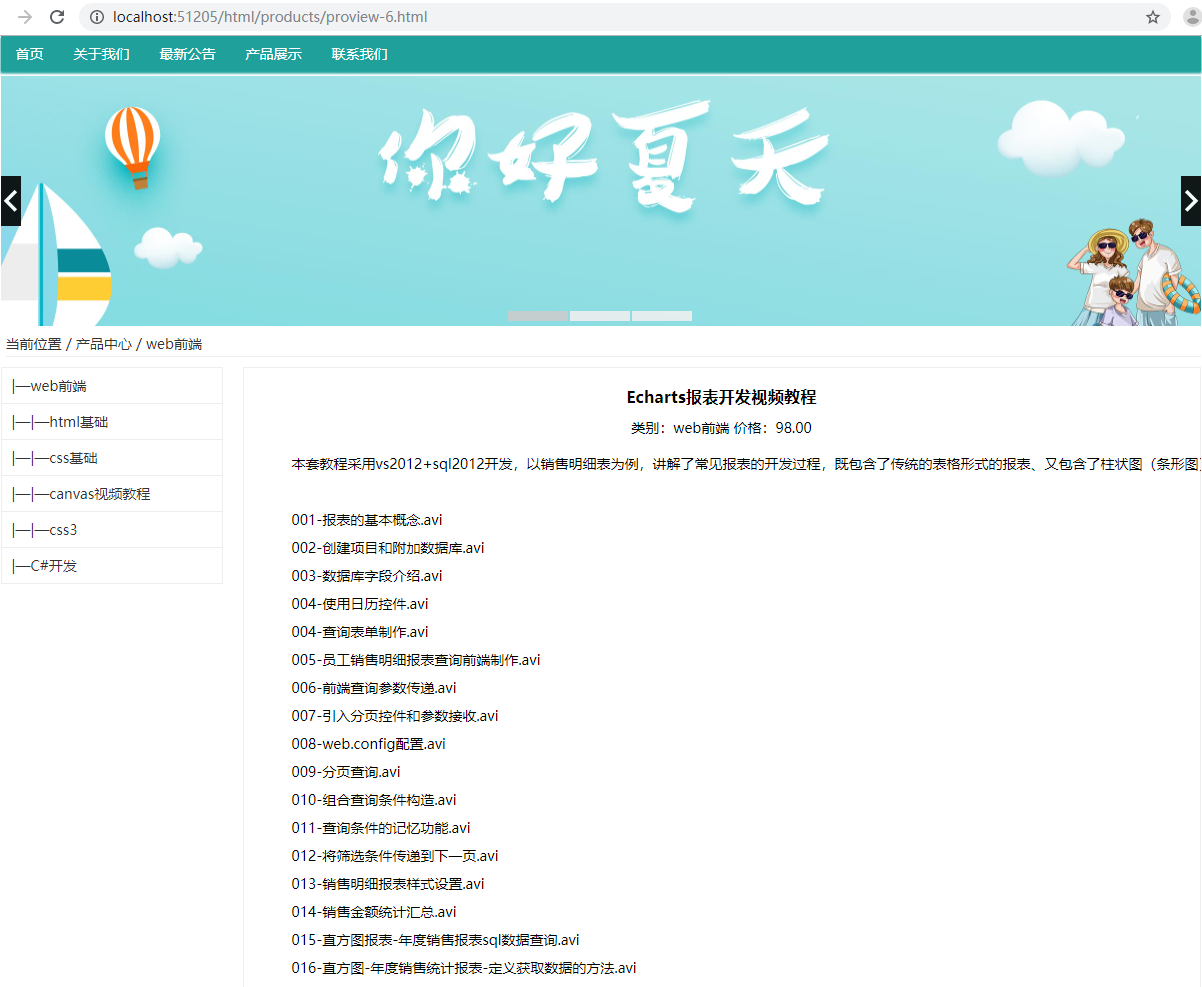Screen dimensions: 1202x987
Task: Click the 本套教程采用vs2012 description paragraph
Action: [745, 464]
